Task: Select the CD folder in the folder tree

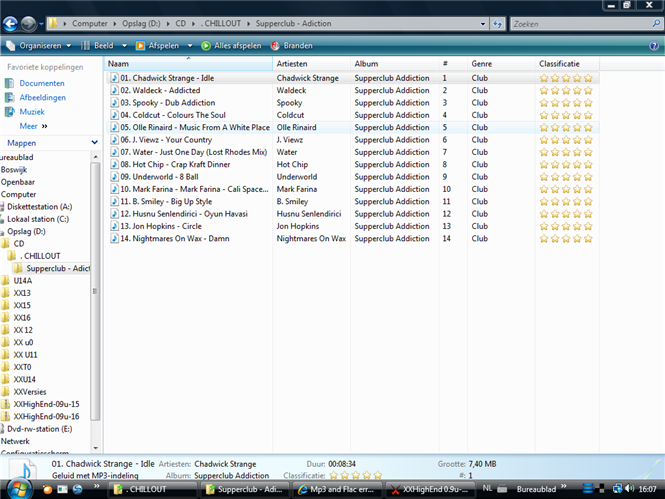Action: point(19,244)
